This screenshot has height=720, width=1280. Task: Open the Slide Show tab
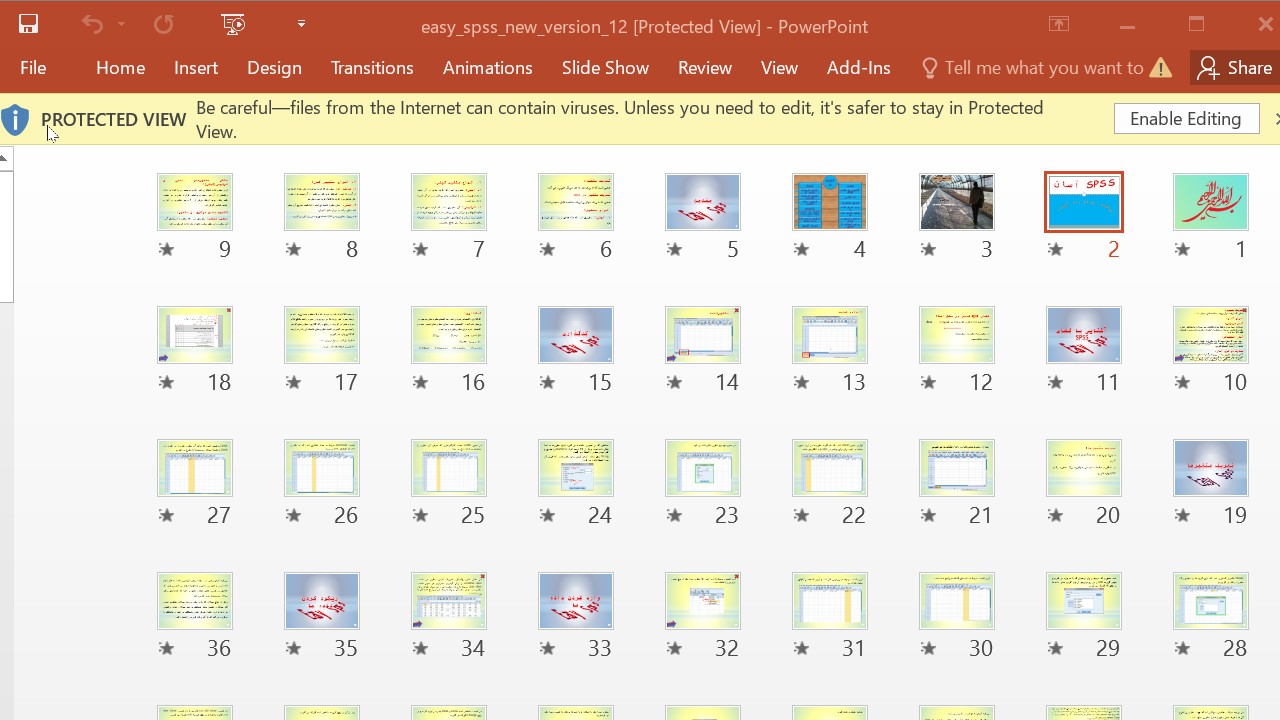point(605,68)
